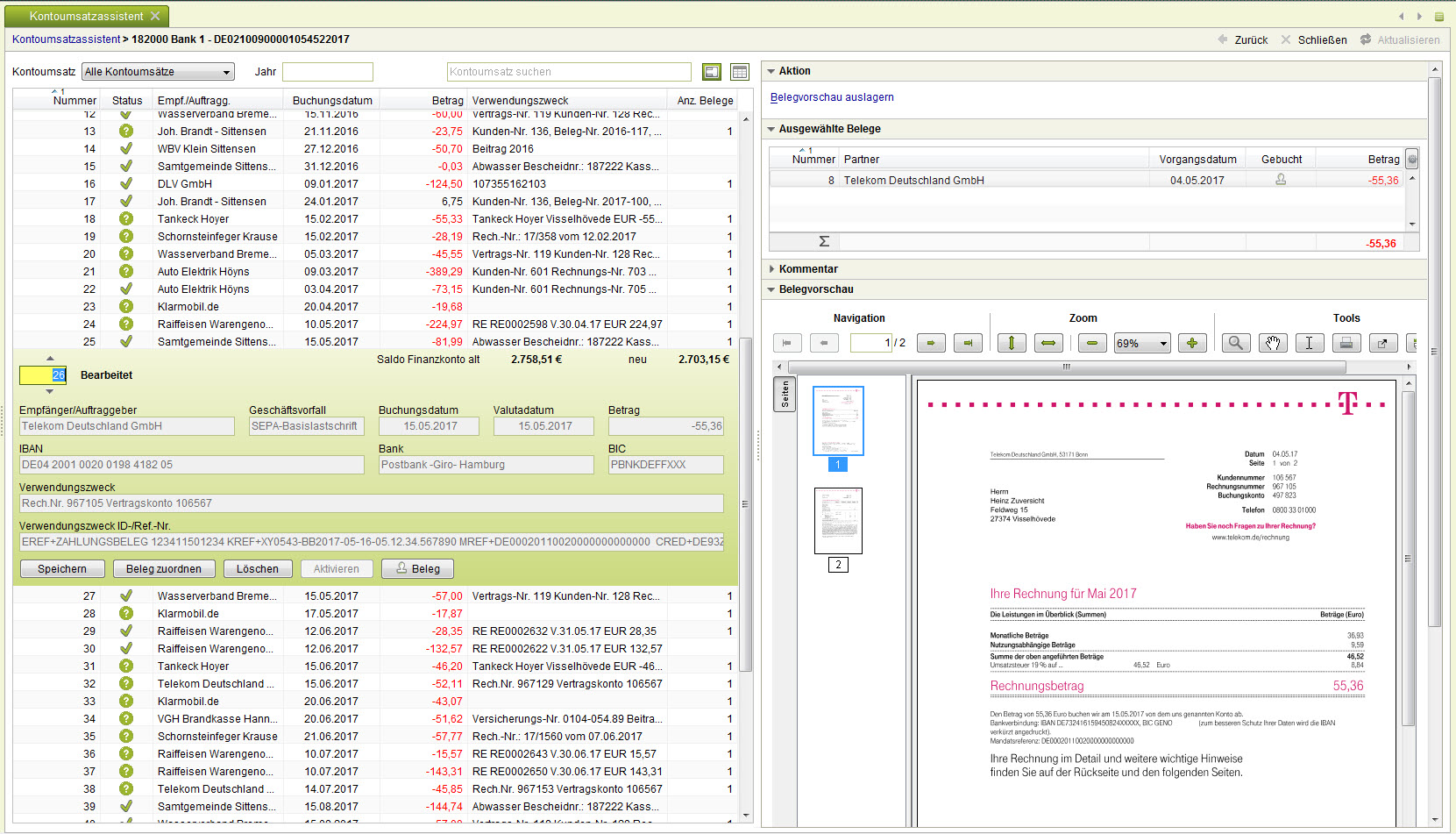Click the Beleg zuordnen button
1456x834 pixels.
click(x=164, y=569)
